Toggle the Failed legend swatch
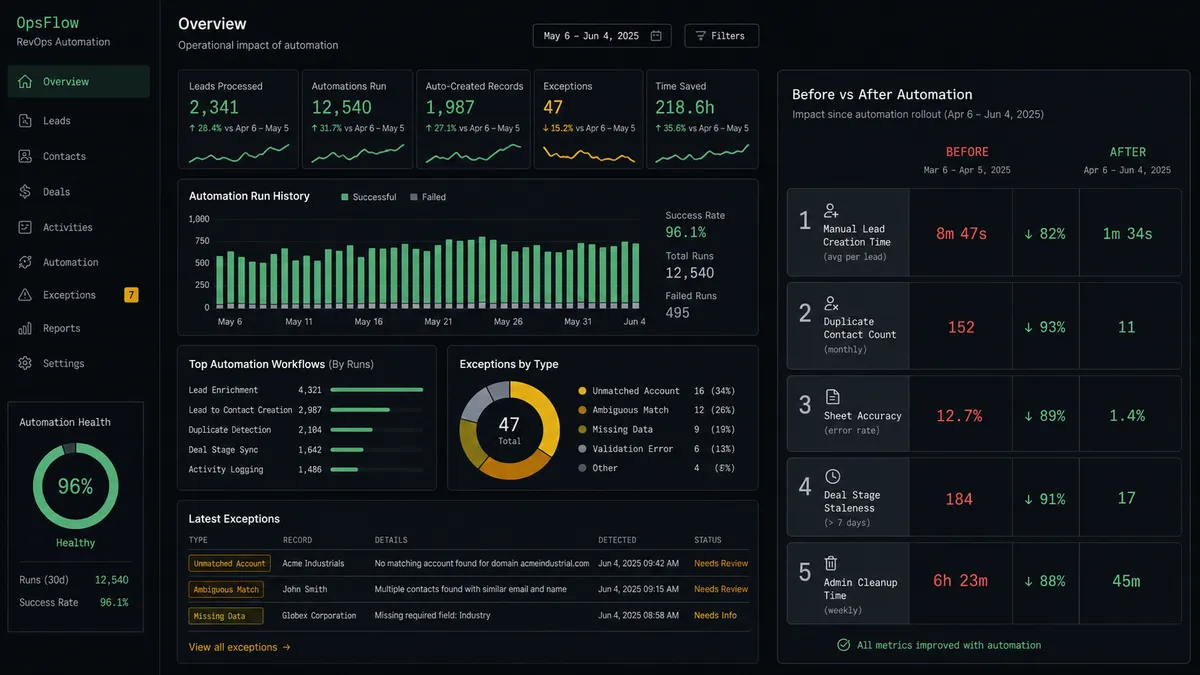The width and height of the screenshot is (1200, 675). click(x=414, y=197)
